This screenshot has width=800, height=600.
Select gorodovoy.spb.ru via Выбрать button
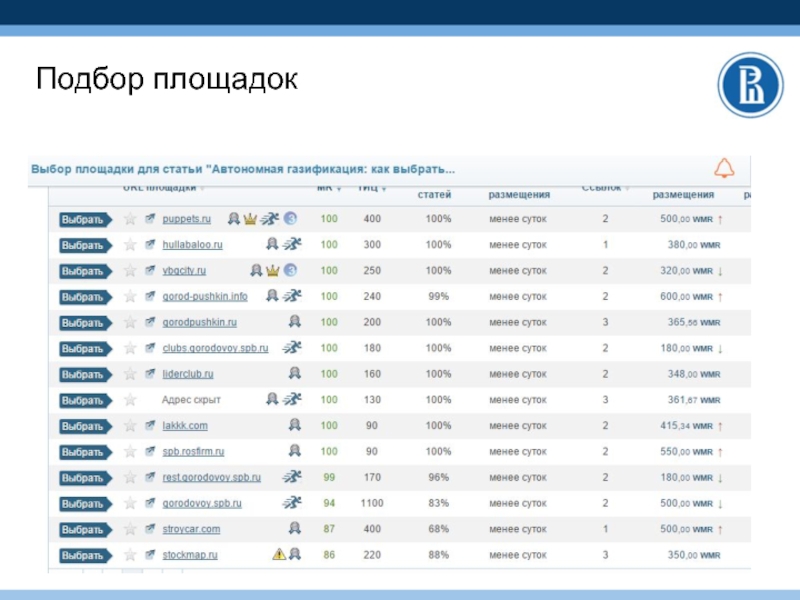85,504
